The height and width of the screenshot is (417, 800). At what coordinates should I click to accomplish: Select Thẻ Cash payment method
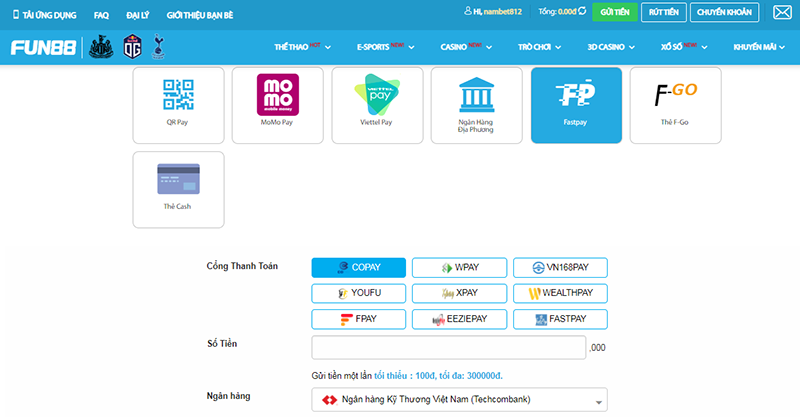click(178, 189)
